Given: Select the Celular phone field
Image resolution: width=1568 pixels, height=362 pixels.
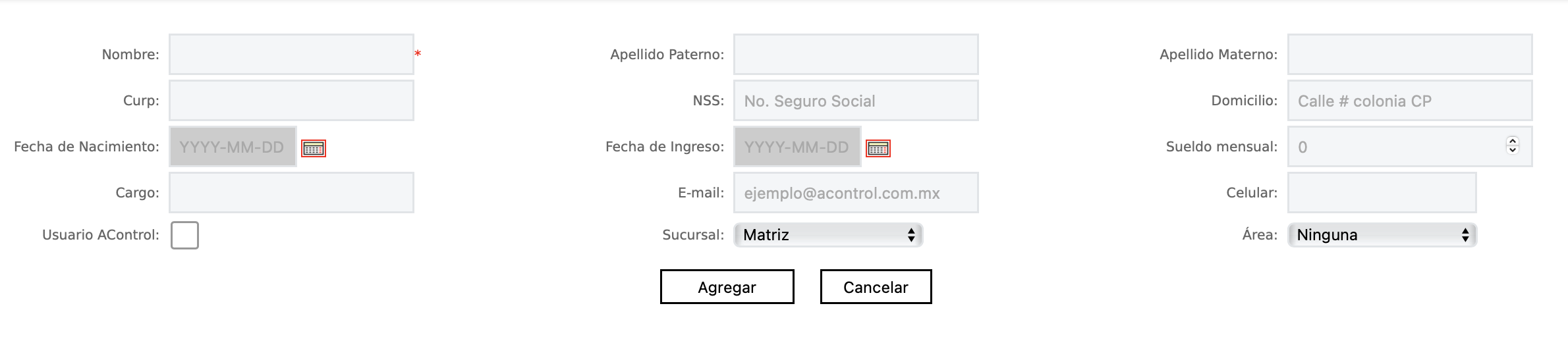Looking at the screenshot, I should tap(1382, 193).
